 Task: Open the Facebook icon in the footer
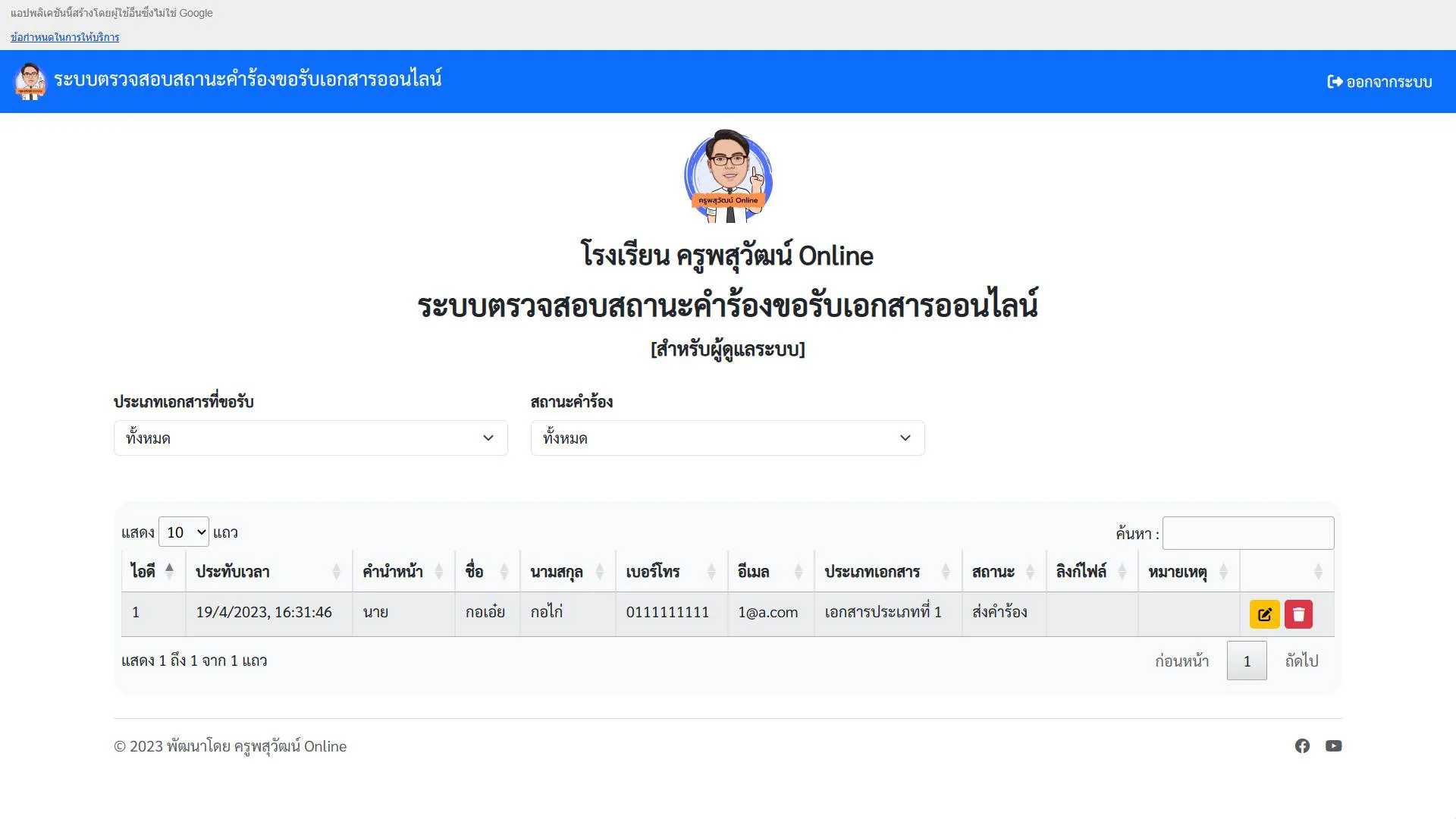(x=1302, y=746)
